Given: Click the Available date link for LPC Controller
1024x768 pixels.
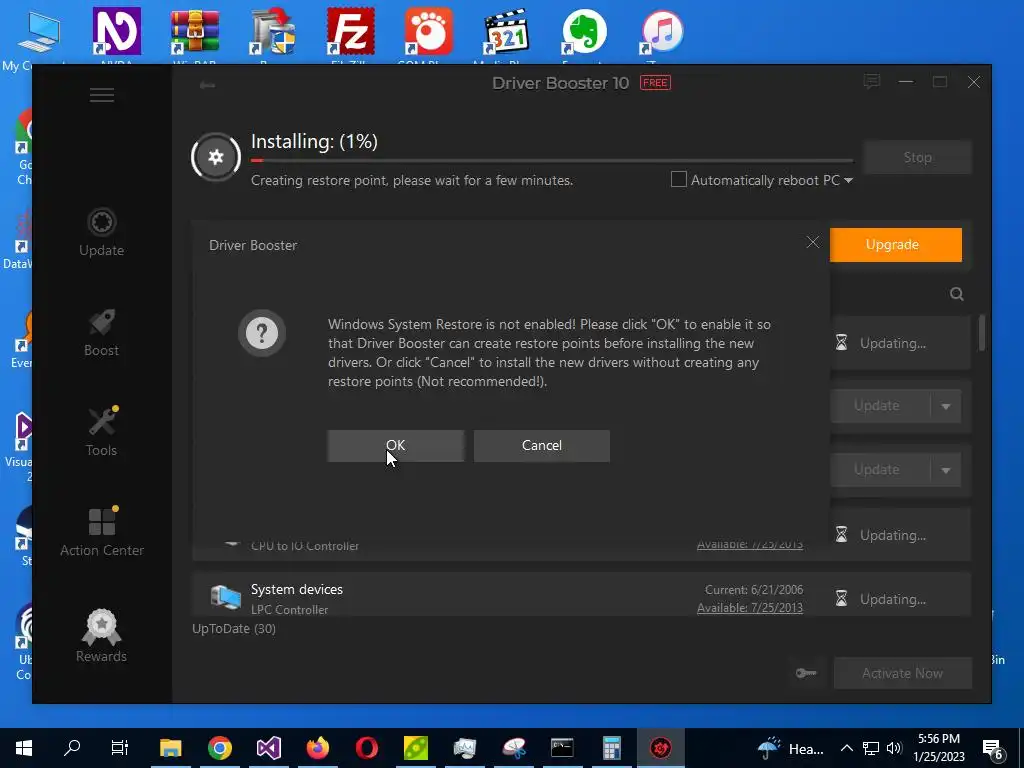Looking at the screenshot, I should (750, 607).
